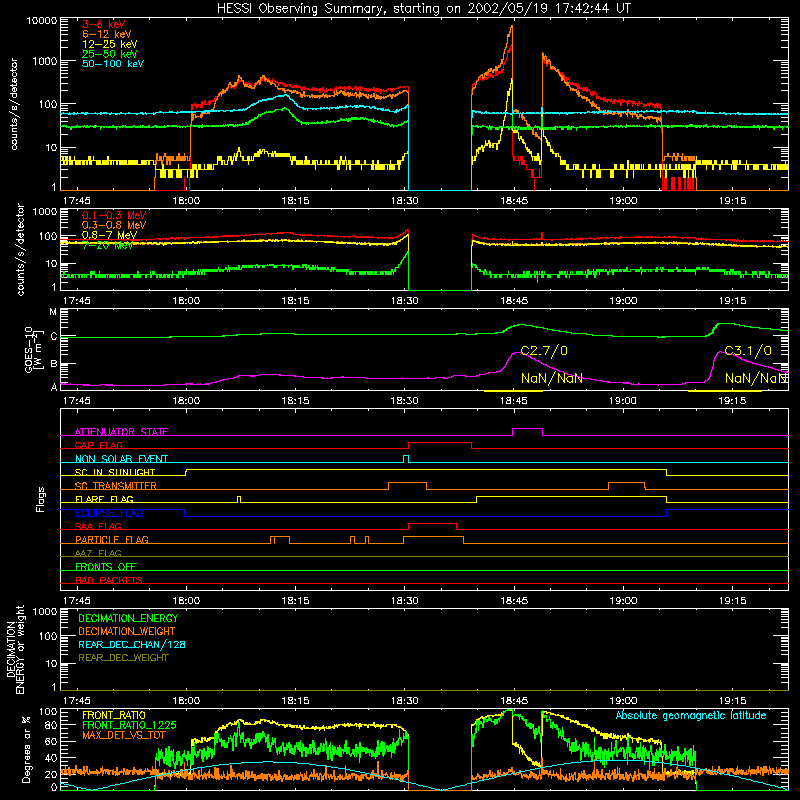Click the DECIMATION_WEIGHT legend label
Viewport: 800px width, 800px height.
[127, 631]
